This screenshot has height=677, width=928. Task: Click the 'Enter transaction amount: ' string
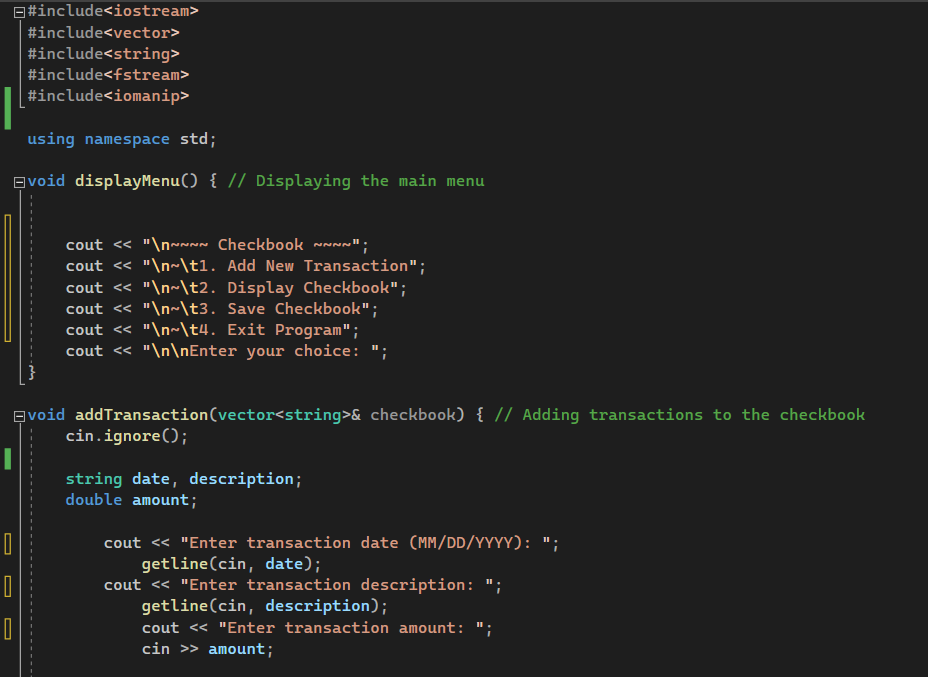tap(351, 627)
